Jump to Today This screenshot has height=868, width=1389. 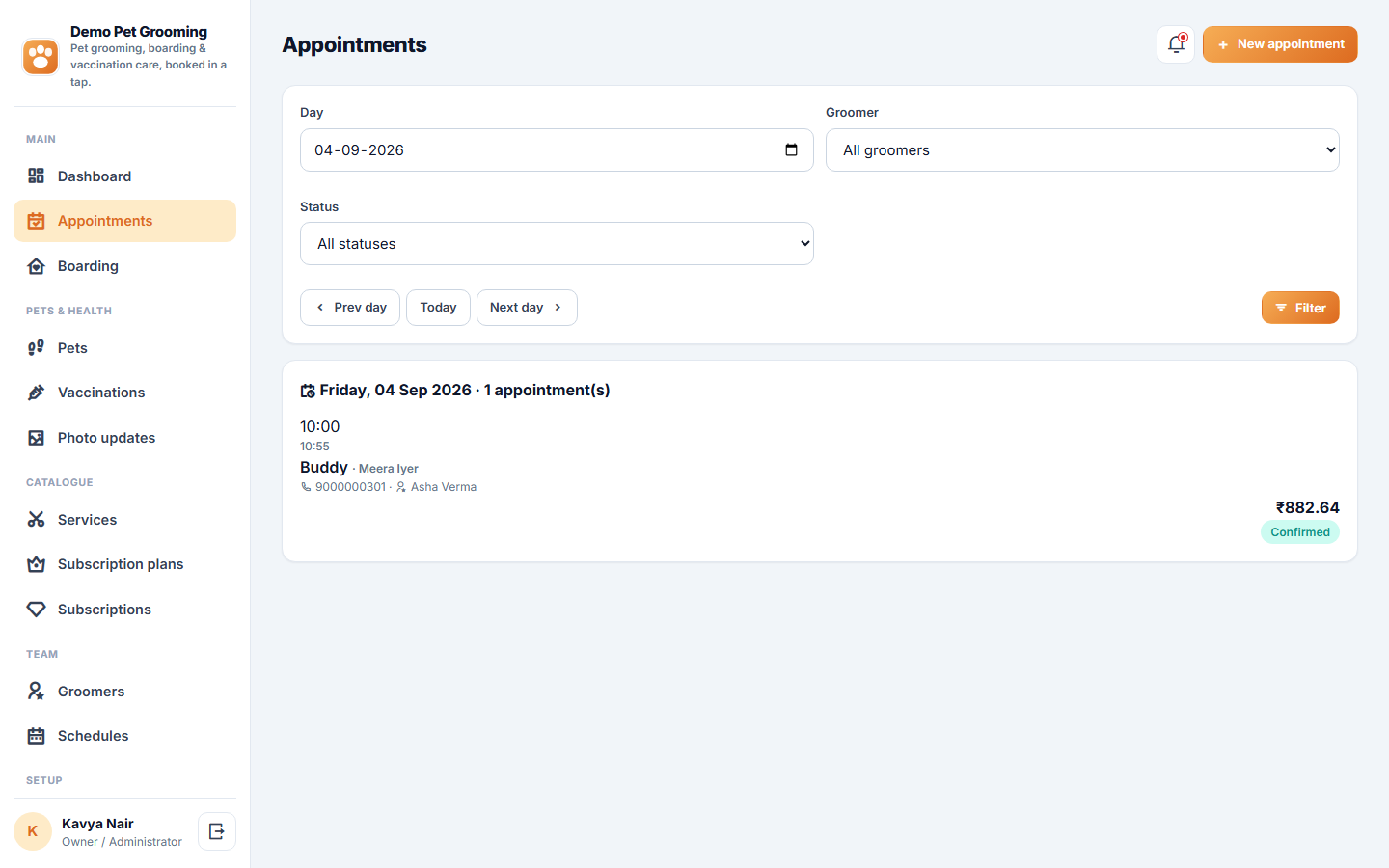(x=438, y=308)
